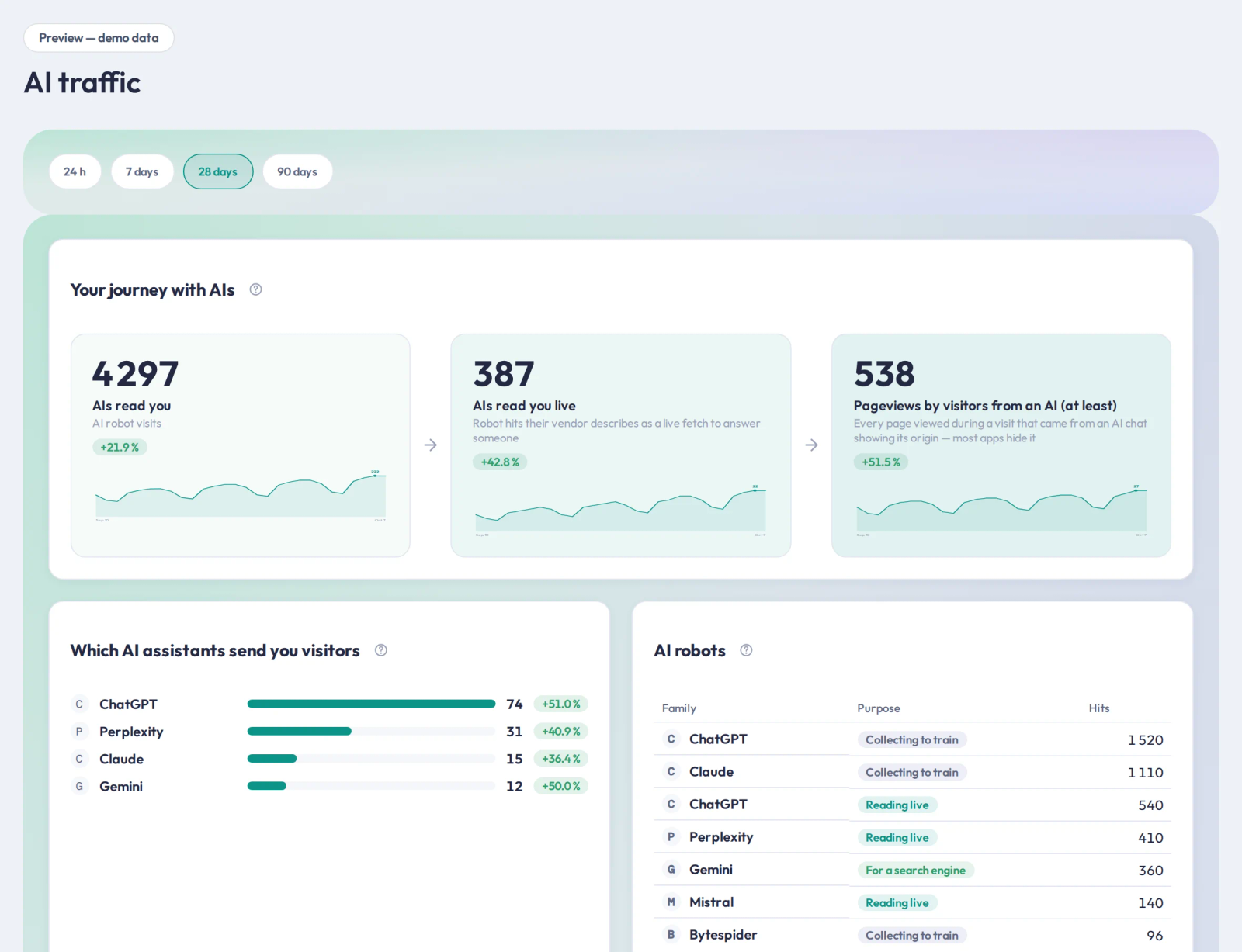Click the Hits column header
The width and height of the screenshot is (1242, 952).
coord(1099,708)
